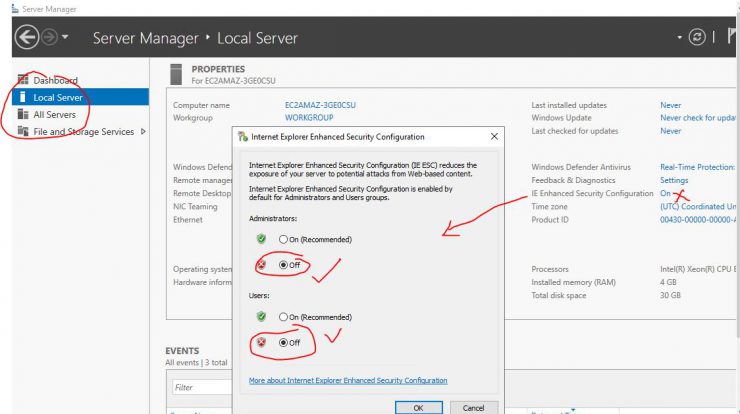This screenshot has width=740, height=414.
Task: Click IE Enhanced Security Configuration On link
Action: [665, 193]
